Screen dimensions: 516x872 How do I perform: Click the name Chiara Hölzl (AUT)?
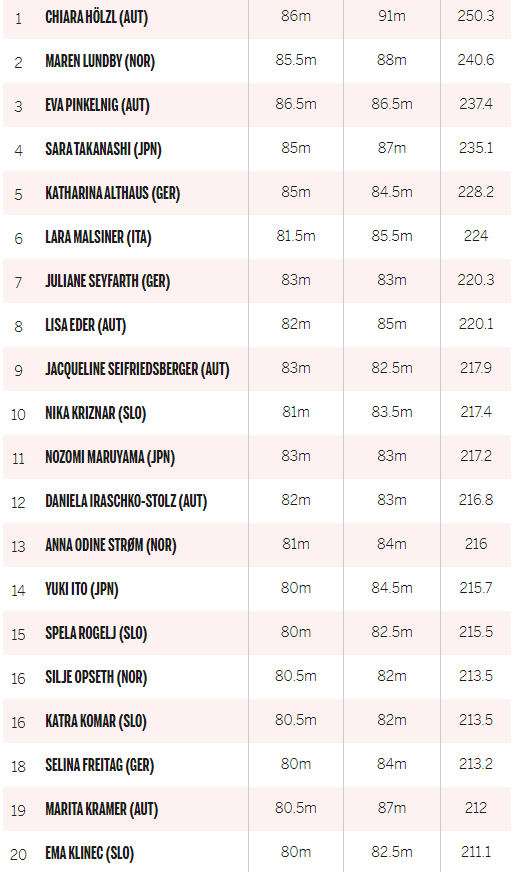tap(97, 17)
